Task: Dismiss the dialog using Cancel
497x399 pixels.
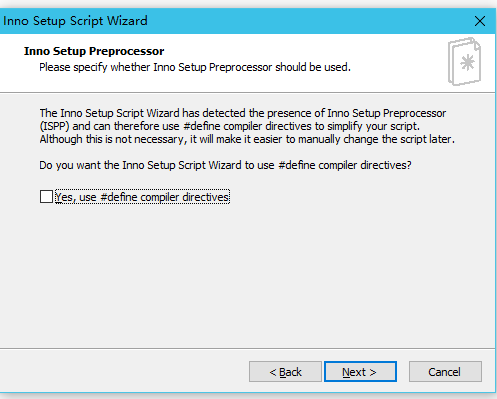Action: coord(445,372)
